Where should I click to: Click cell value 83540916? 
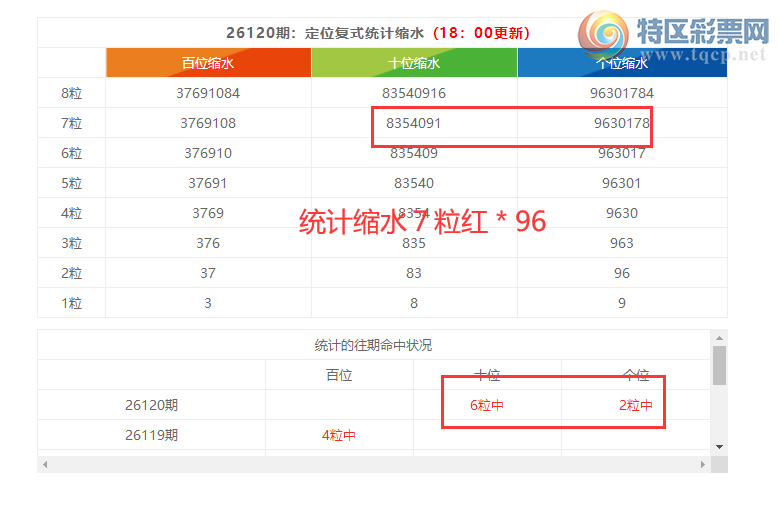coord(414,93)
